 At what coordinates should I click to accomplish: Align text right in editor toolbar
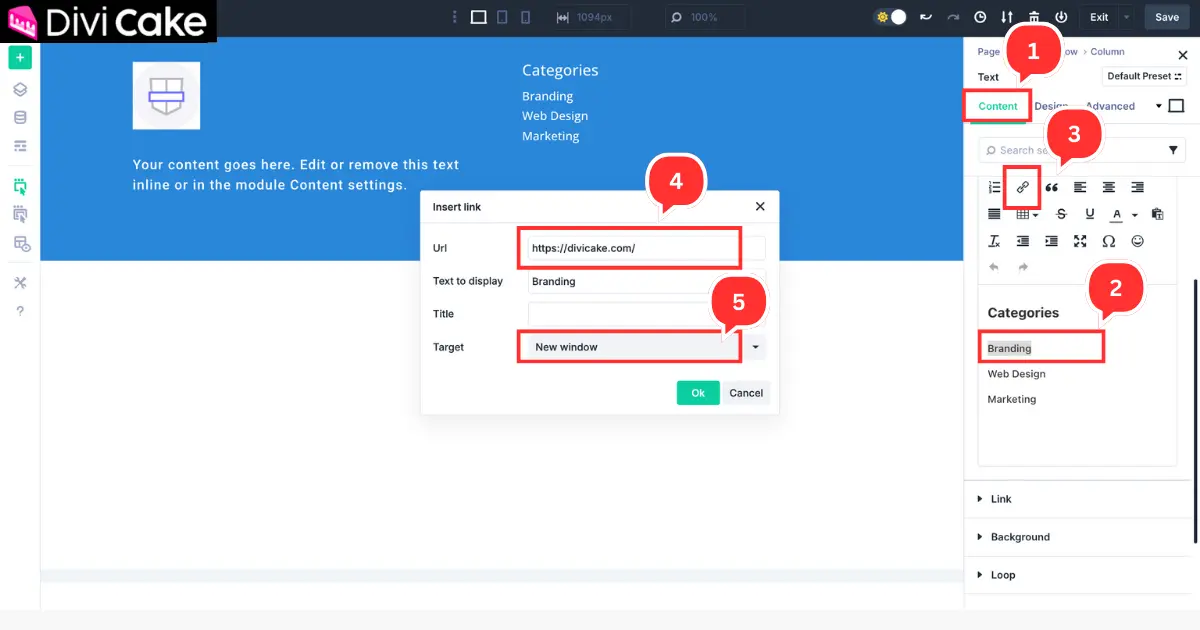point(1137,187)
